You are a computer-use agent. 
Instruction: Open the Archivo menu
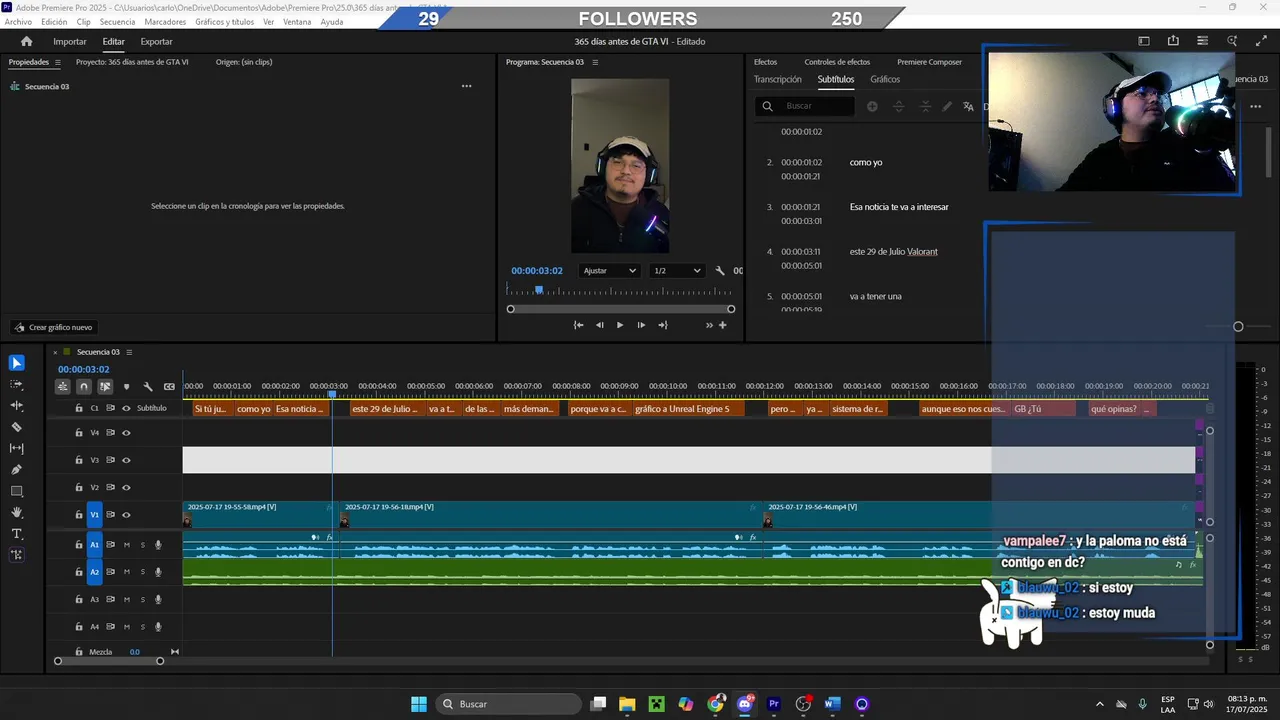coord(18,22)
